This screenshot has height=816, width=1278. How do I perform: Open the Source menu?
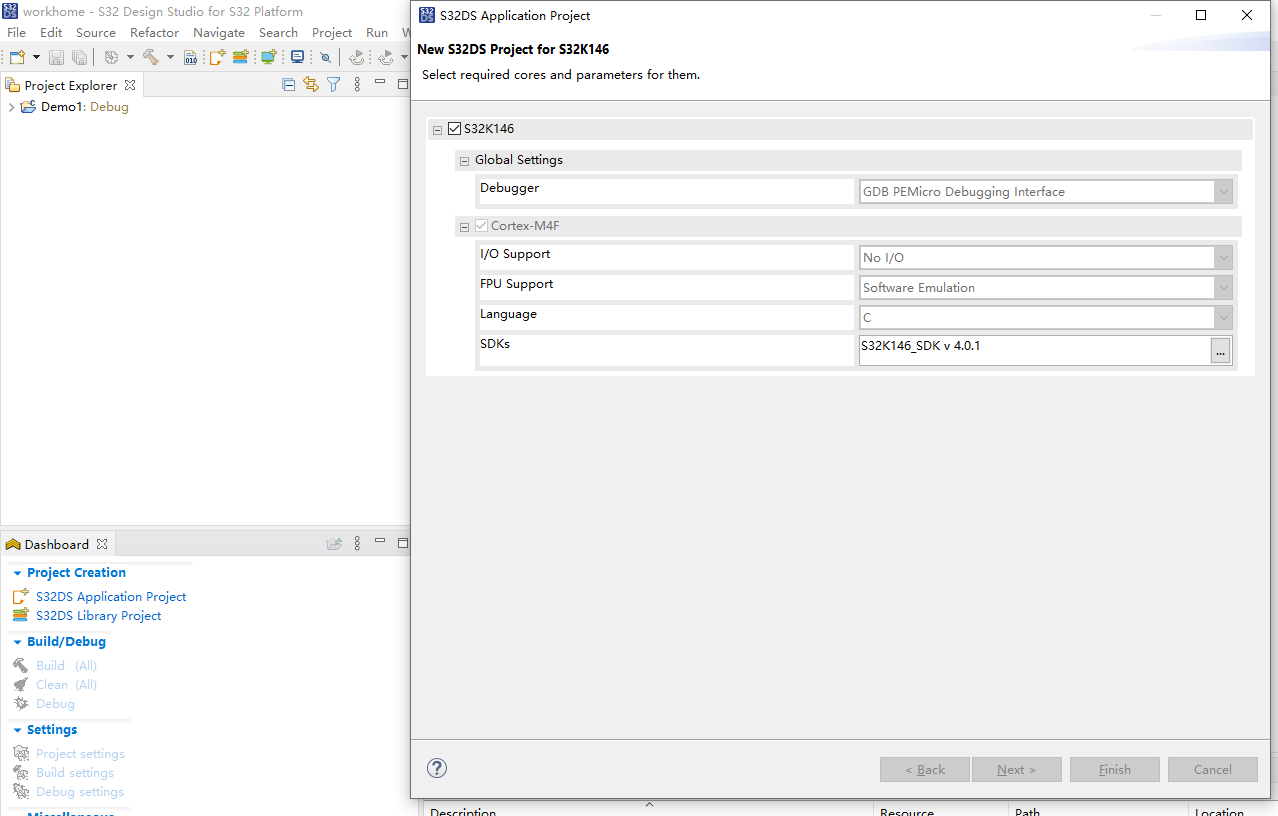[x=96, y=32]
